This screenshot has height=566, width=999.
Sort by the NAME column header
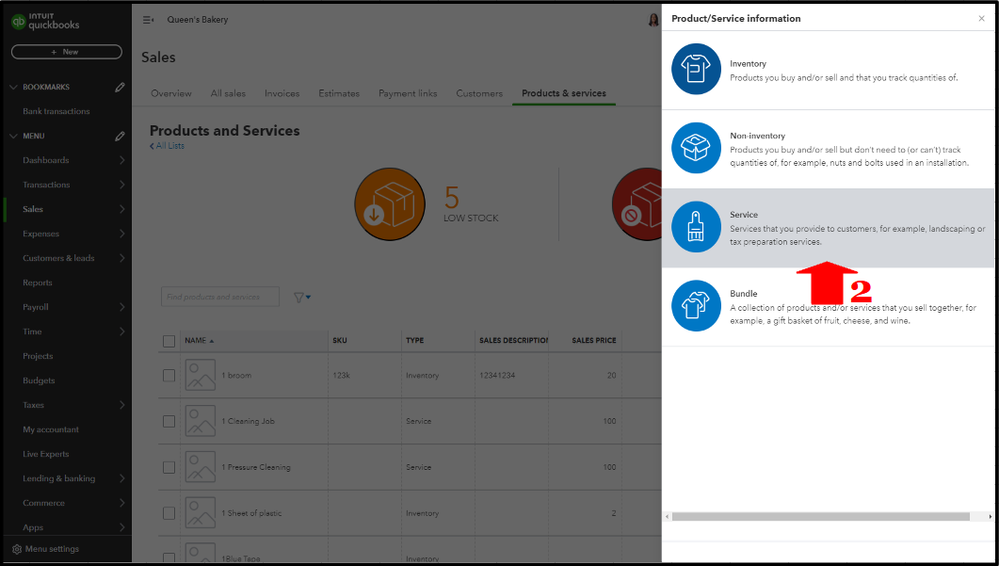tap(199, 341)
